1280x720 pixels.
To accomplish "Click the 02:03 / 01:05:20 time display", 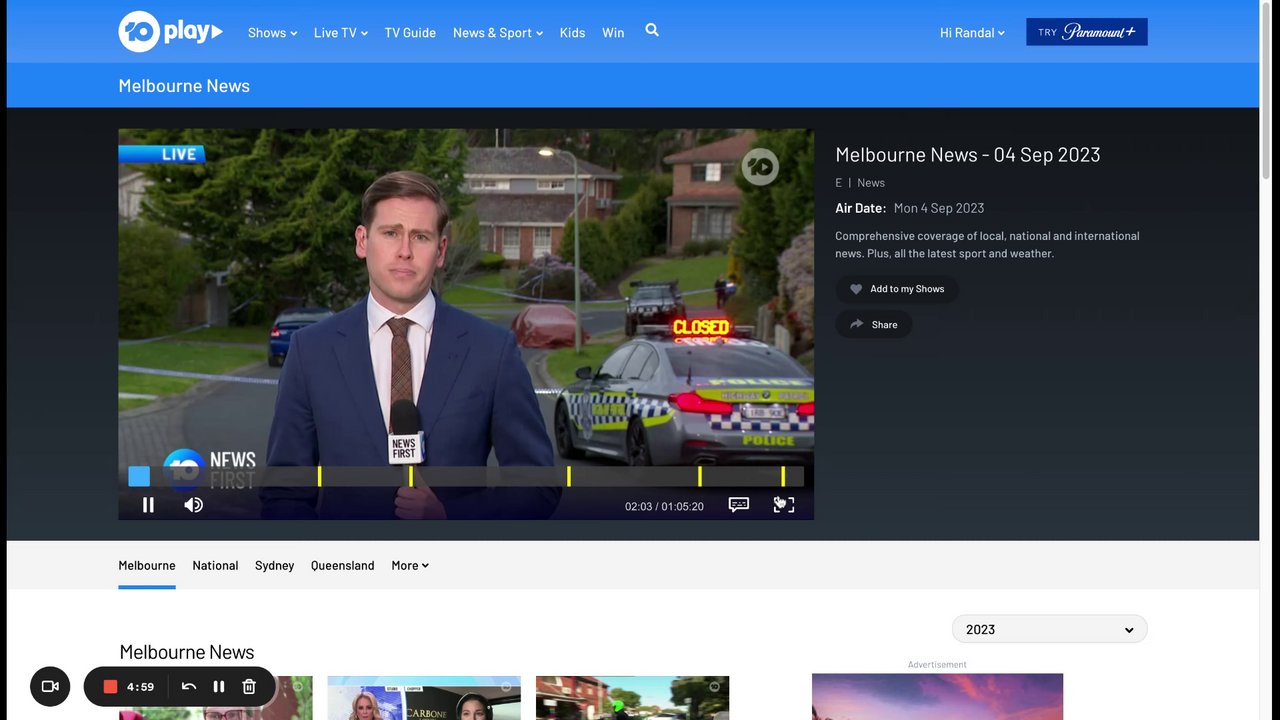I will tap(664, 506).
